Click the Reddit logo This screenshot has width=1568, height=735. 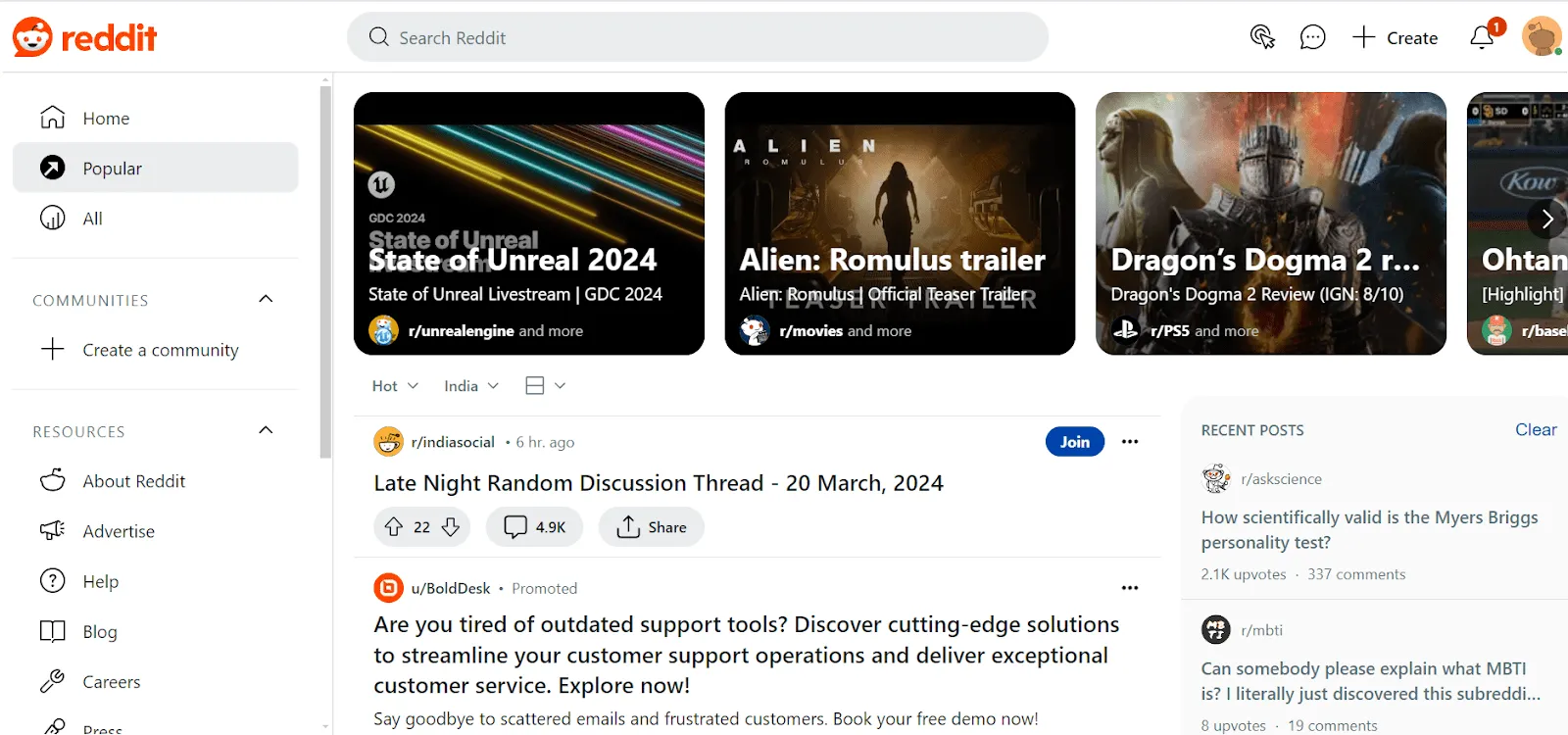[84, 37]
